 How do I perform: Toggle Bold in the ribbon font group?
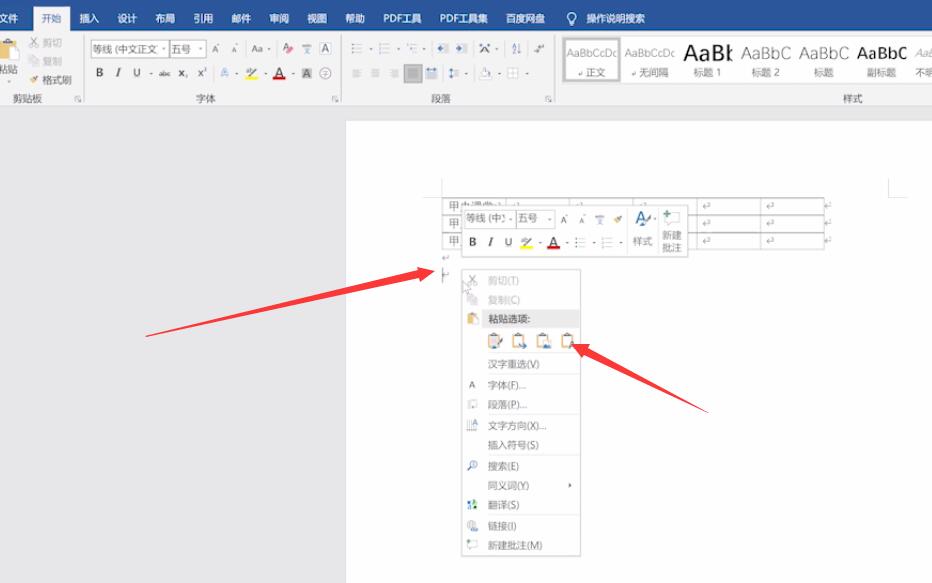(x=100, y=73)
